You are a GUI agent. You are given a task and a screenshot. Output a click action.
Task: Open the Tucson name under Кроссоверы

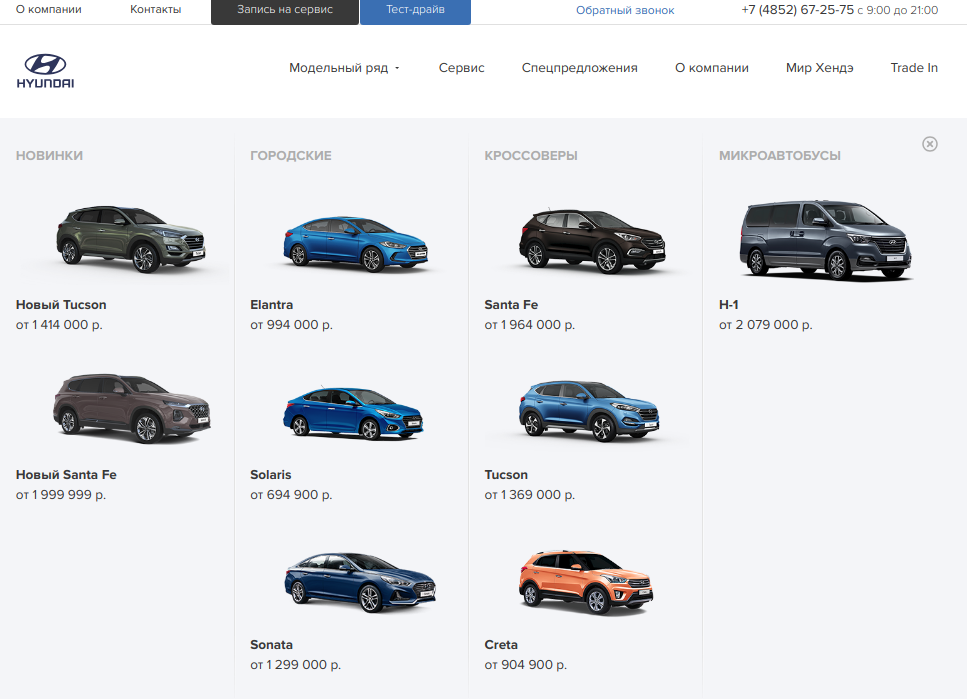point(506,474)
